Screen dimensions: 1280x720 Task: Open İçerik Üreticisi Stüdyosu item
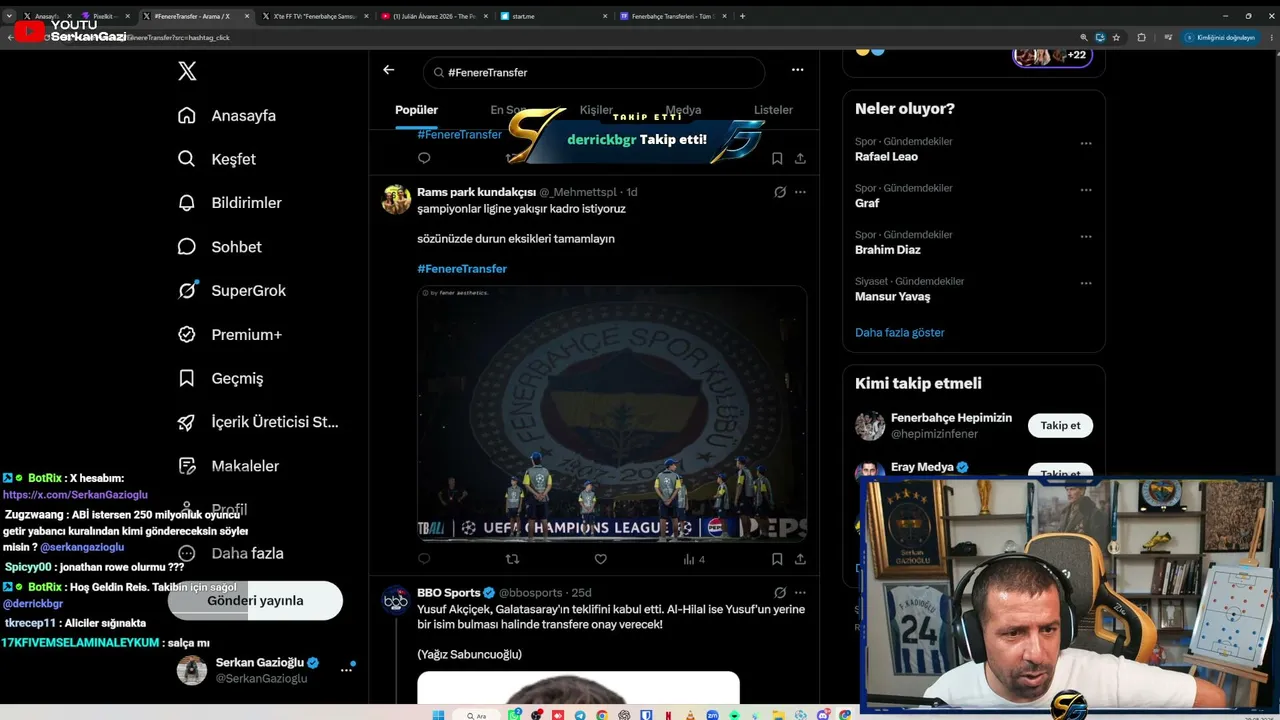pyautogui.click(x=258, y=422)
